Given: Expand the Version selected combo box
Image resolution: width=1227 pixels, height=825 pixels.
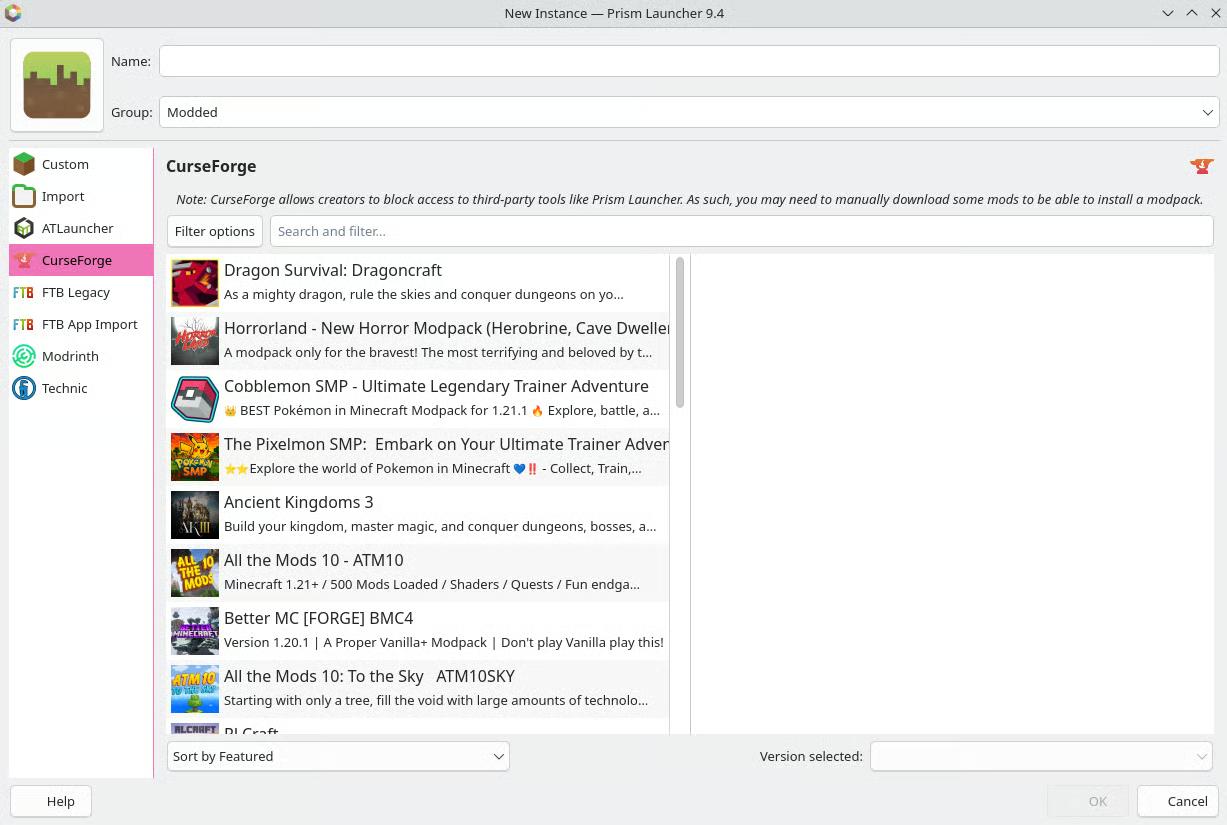Looking at the screenshot, I should 1040,756.
